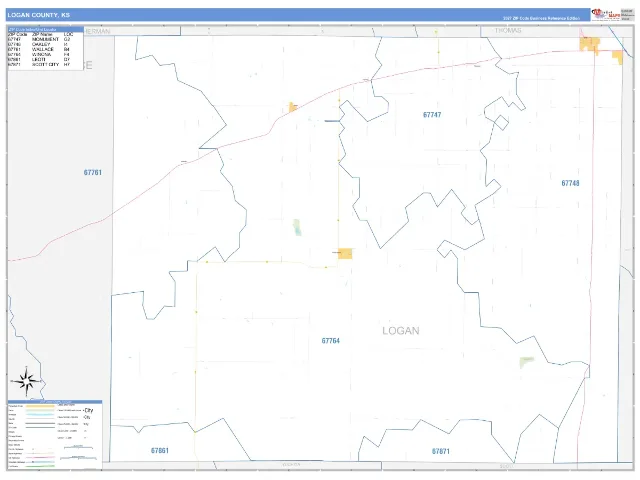Click the WALLACE row in ZIP index
The height and width of the screenshot is (480, 640).
click(39, 49)
